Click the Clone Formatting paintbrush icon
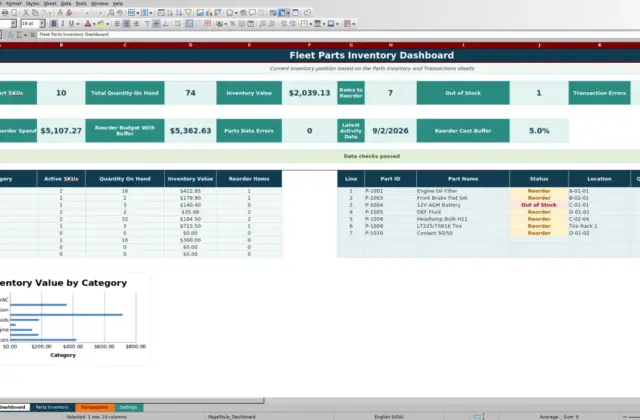Viewport: 640px width, 420px height. [x=60, y=13]
